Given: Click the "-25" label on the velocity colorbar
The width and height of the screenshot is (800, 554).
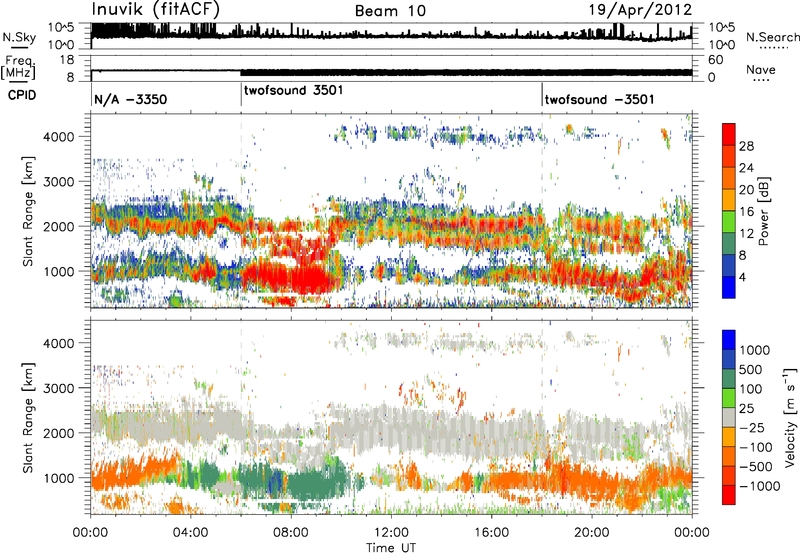Looking at the screenshot, I should 751,428.
